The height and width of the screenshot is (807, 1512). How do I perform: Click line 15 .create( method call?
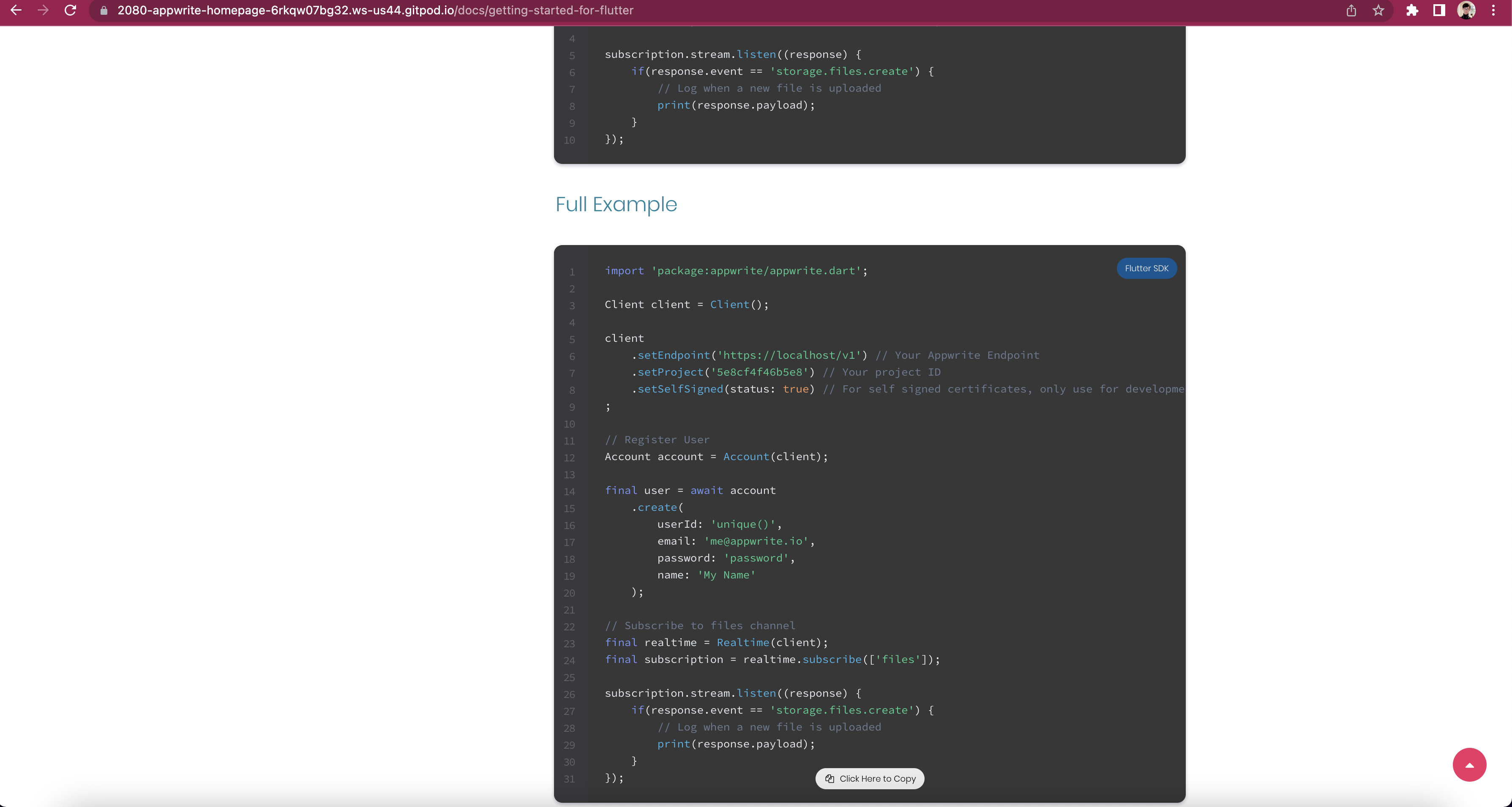658,507
